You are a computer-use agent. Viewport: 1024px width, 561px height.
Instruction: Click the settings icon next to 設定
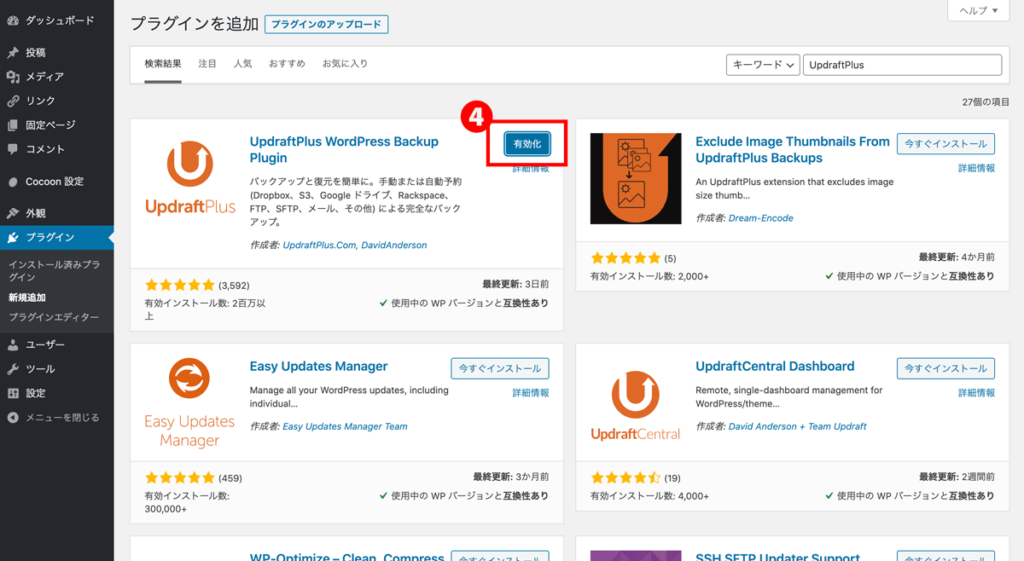pos(12,393)
